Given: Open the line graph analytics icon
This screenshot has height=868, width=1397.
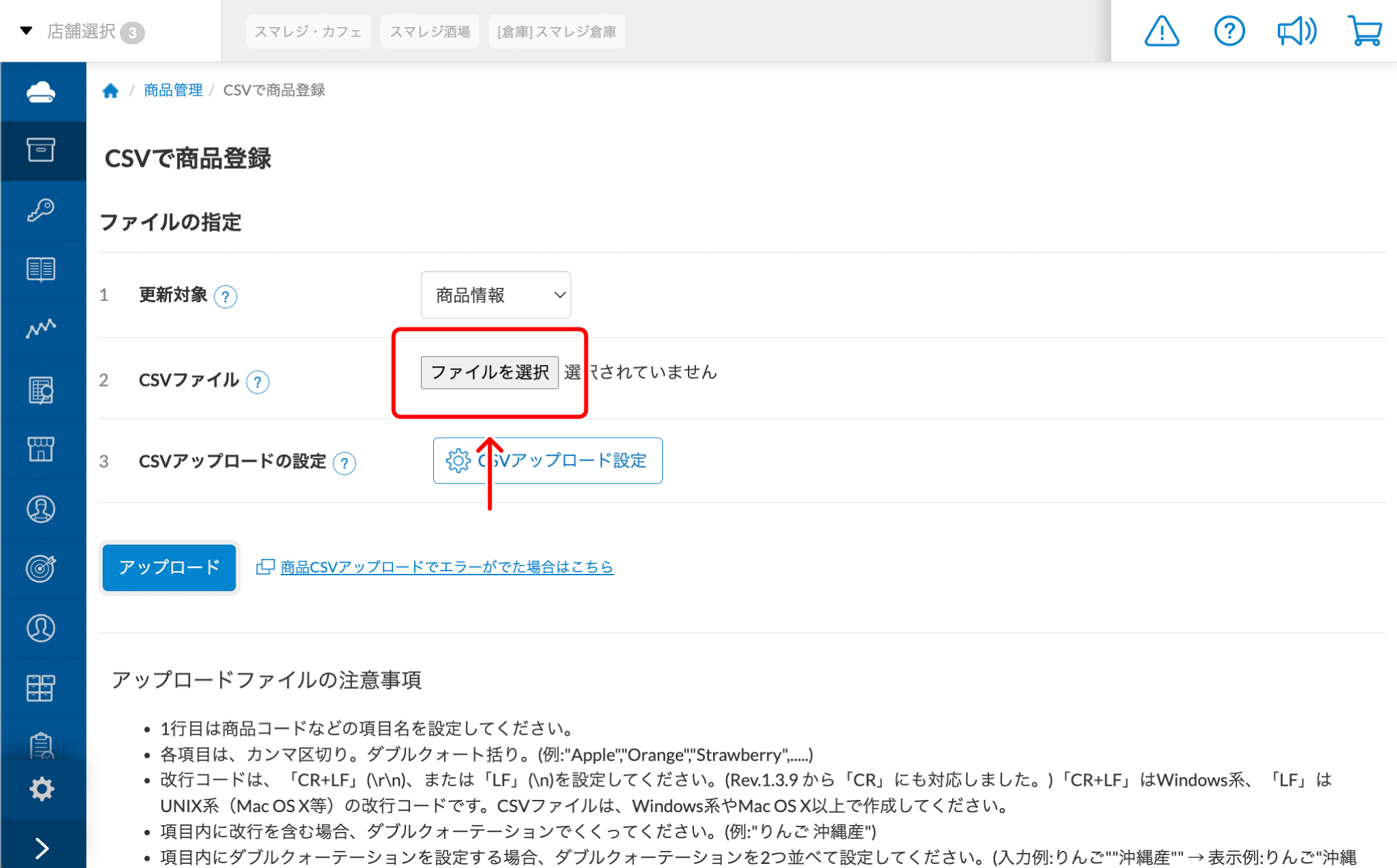Looking at the screenshot, I should click(41, 329).
